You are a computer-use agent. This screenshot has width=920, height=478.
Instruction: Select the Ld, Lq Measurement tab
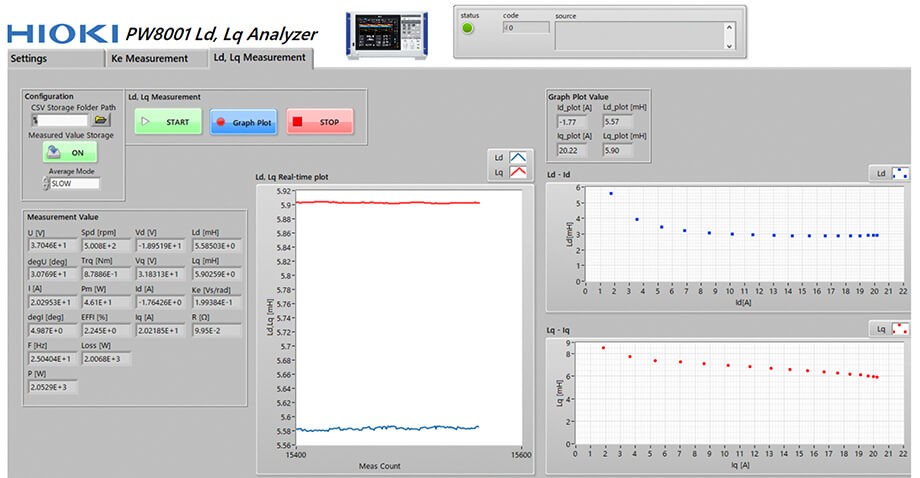[x=260, y=58]
